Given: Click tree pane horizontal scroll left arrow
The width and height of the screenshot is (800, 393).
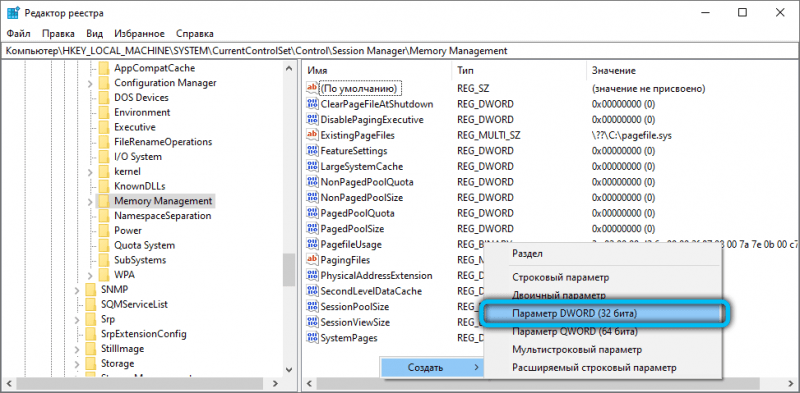Looking at the screenshot, I should tap(9, 383).
